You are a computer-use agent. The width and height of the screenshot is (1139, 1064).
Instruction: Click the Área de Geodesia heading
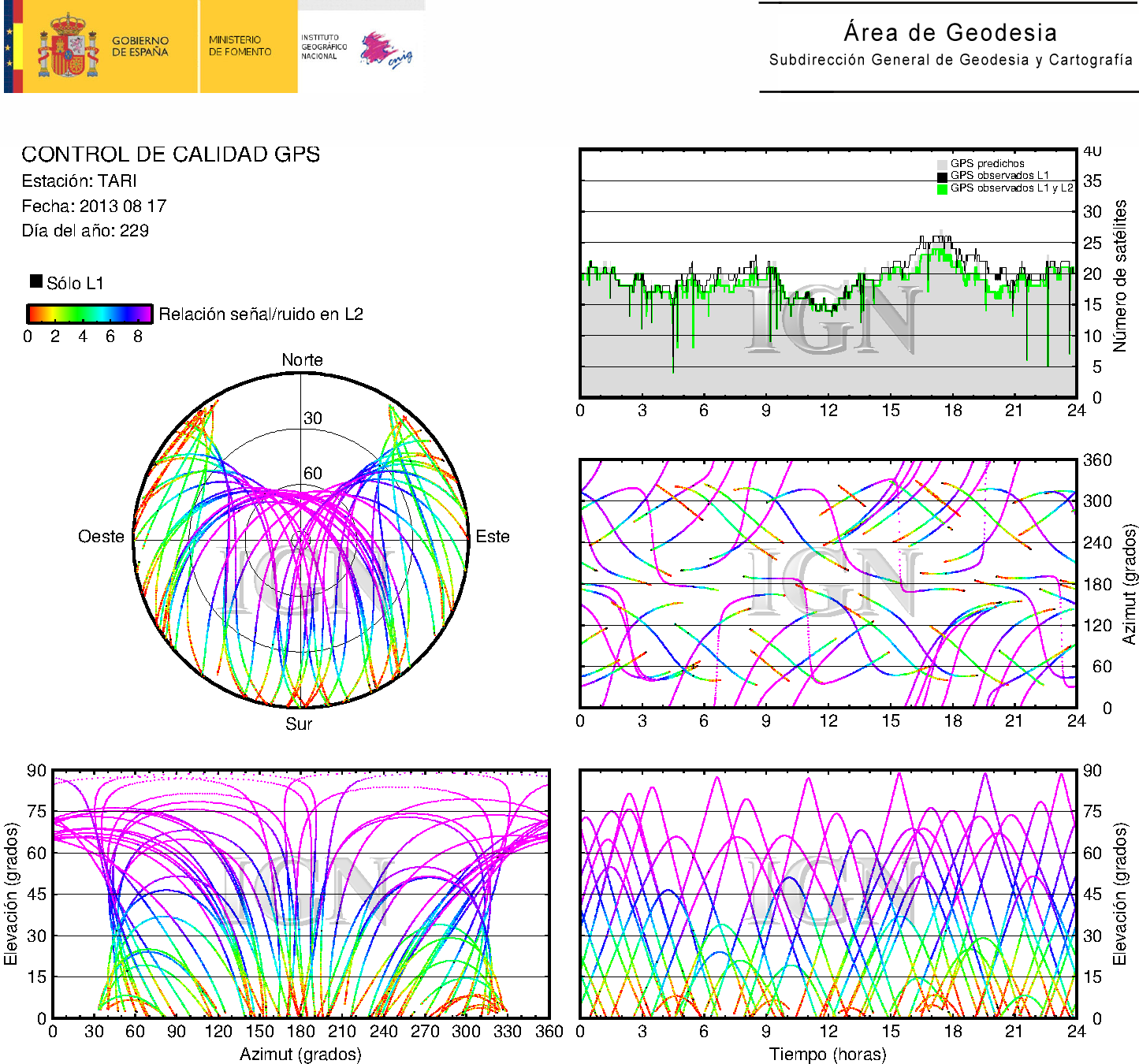950,32
